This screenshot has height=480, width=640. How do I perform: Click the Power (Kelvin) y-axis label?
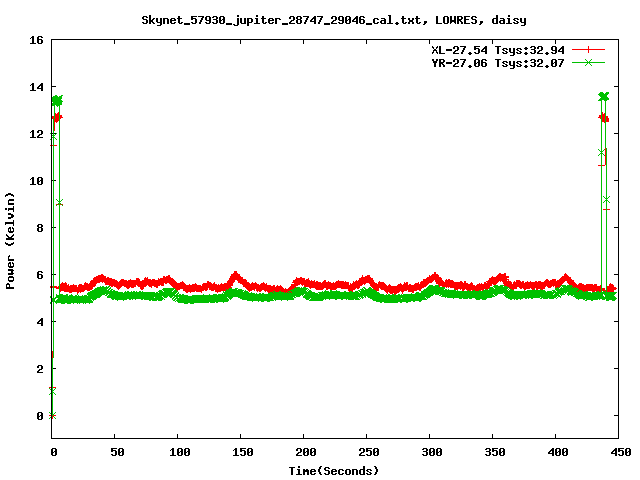click(x=10, y=241)
